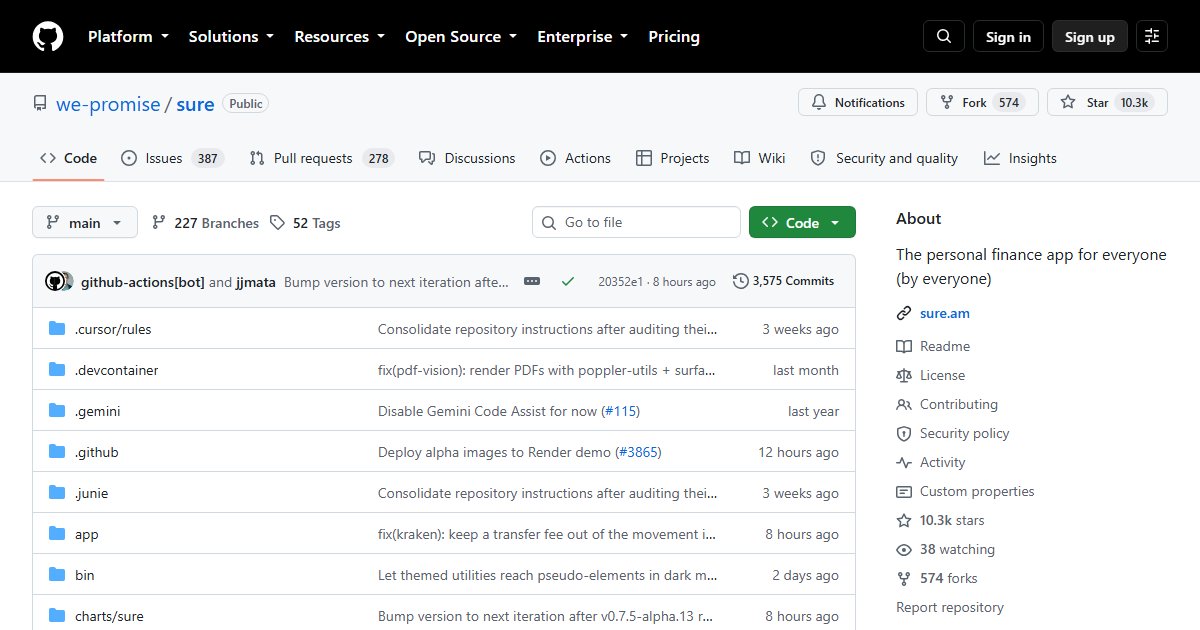Screen dimensions: 1200x630
Task: Click the Sign up button
Action: [x=1090, y=37]
